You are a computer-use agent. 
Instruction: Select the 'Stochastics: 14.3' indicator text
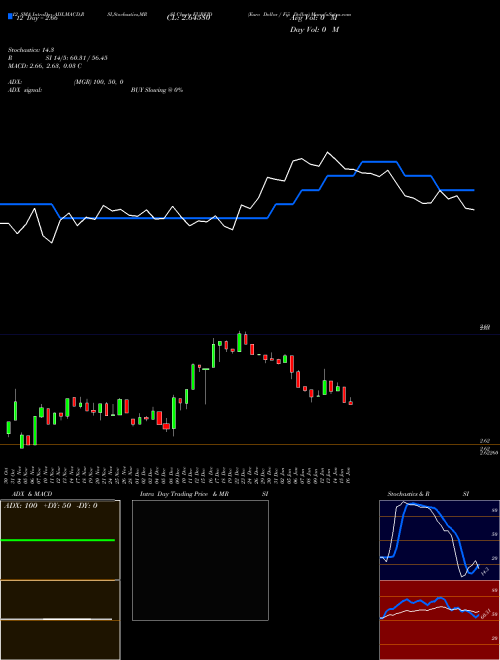31,50
